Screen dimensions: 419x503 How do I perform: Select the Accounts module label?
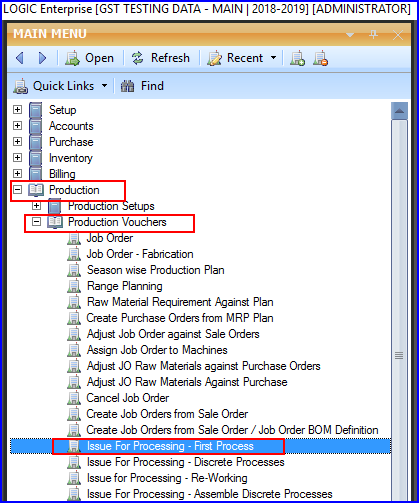[71, 126]
